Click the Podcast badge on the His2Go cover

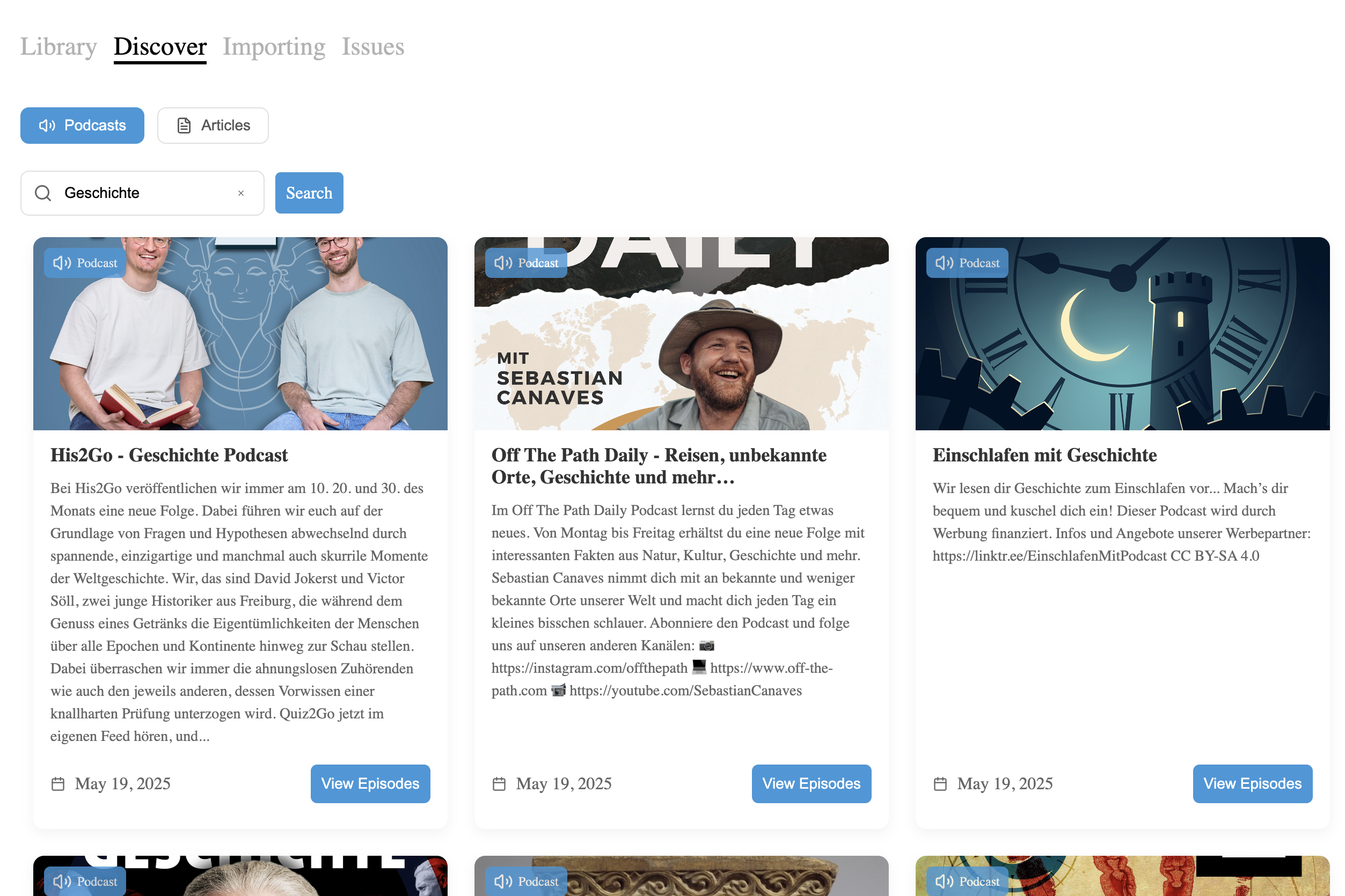coord(85,263)
